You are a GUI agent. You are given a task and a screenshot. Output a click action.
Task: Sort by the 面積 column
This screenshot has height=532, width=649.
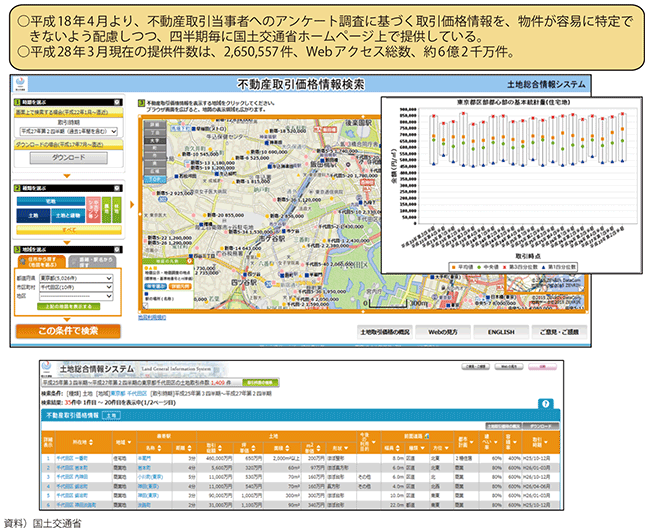tap(281, 448)
